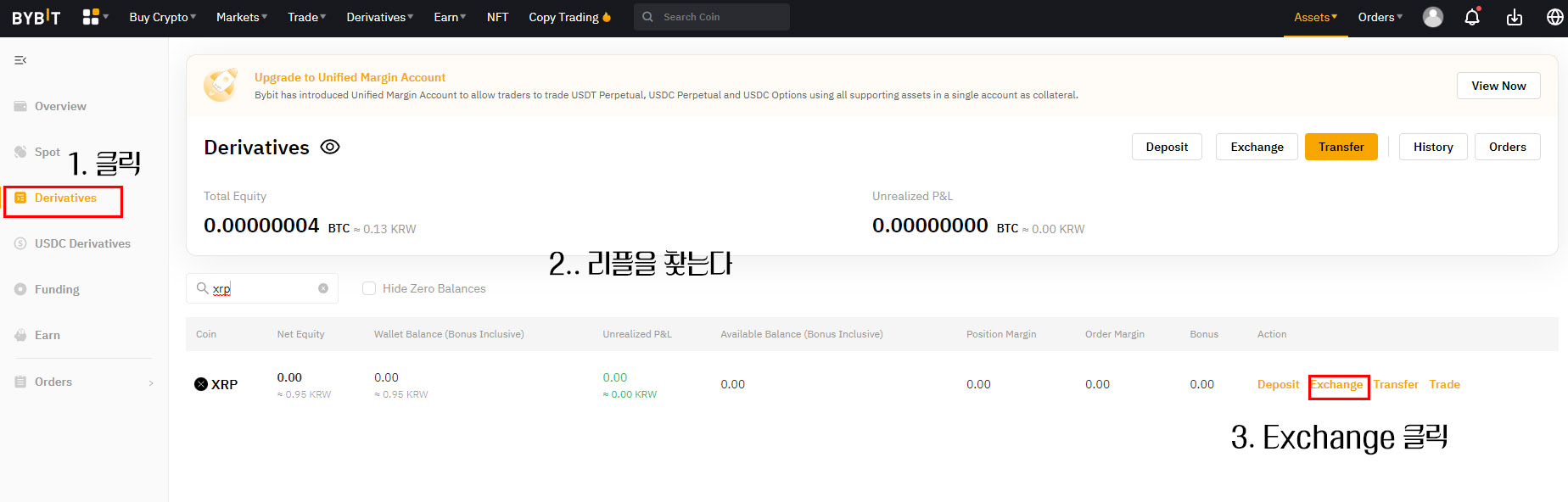Click the Copy Trading flame icon
The image size is (1568, 502).
607,17
